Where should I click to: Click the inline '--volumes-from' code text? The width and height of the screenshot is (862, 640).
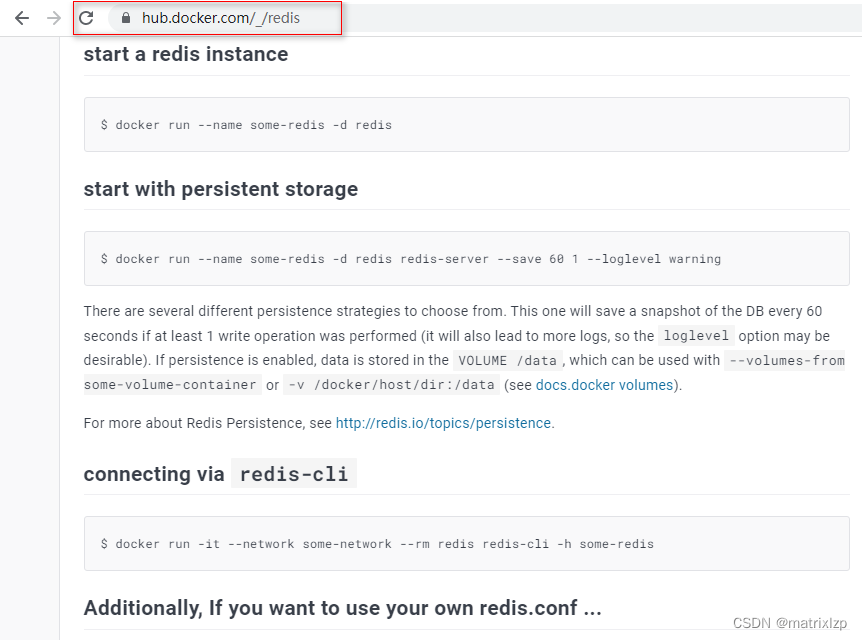[786, 360]
